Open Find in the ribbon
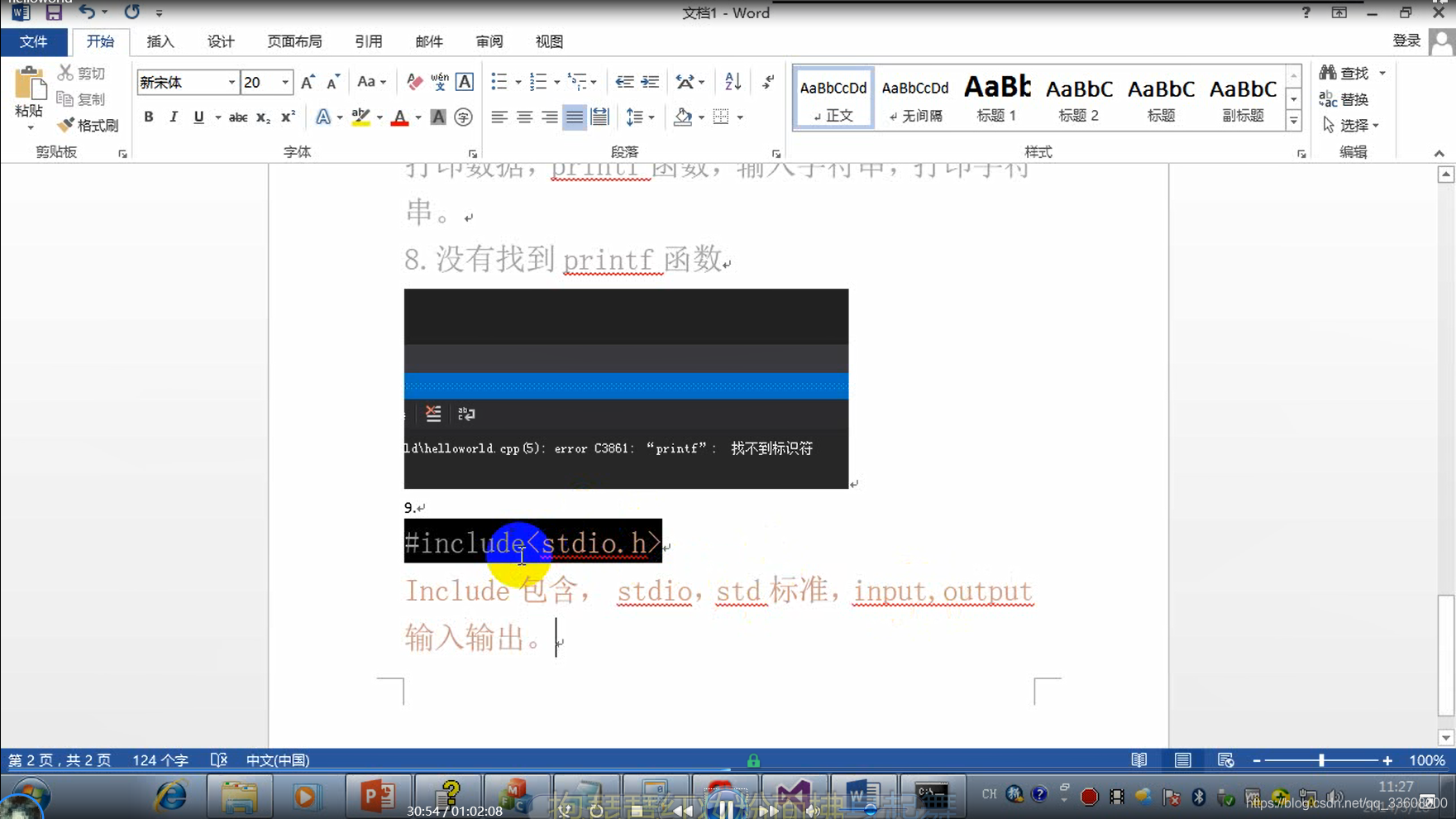Screen dimensions: 1456x819 pyautogui.click(x=1349, y=73)
